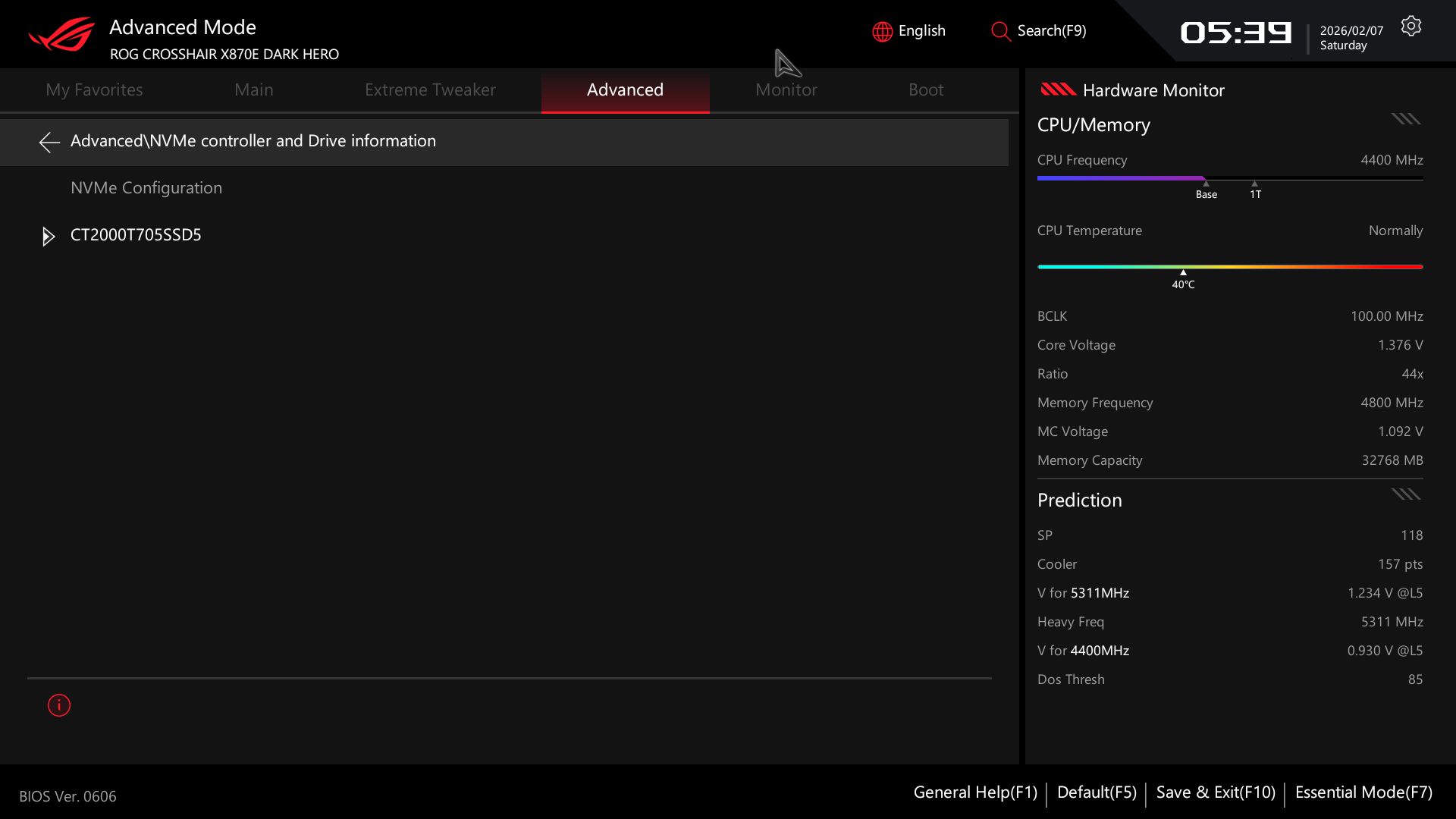Click the Search magnifier icon
The width and height of the screenshot is (1456, 819).
point(1000,32)
